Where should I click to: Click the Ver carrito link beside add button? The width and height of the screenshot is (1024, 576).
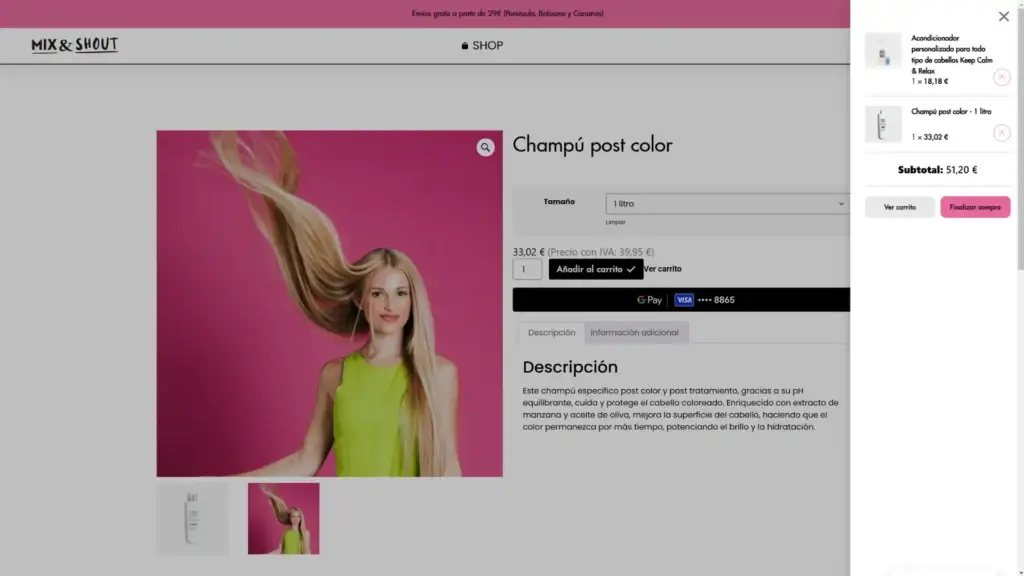pos(663,269)
